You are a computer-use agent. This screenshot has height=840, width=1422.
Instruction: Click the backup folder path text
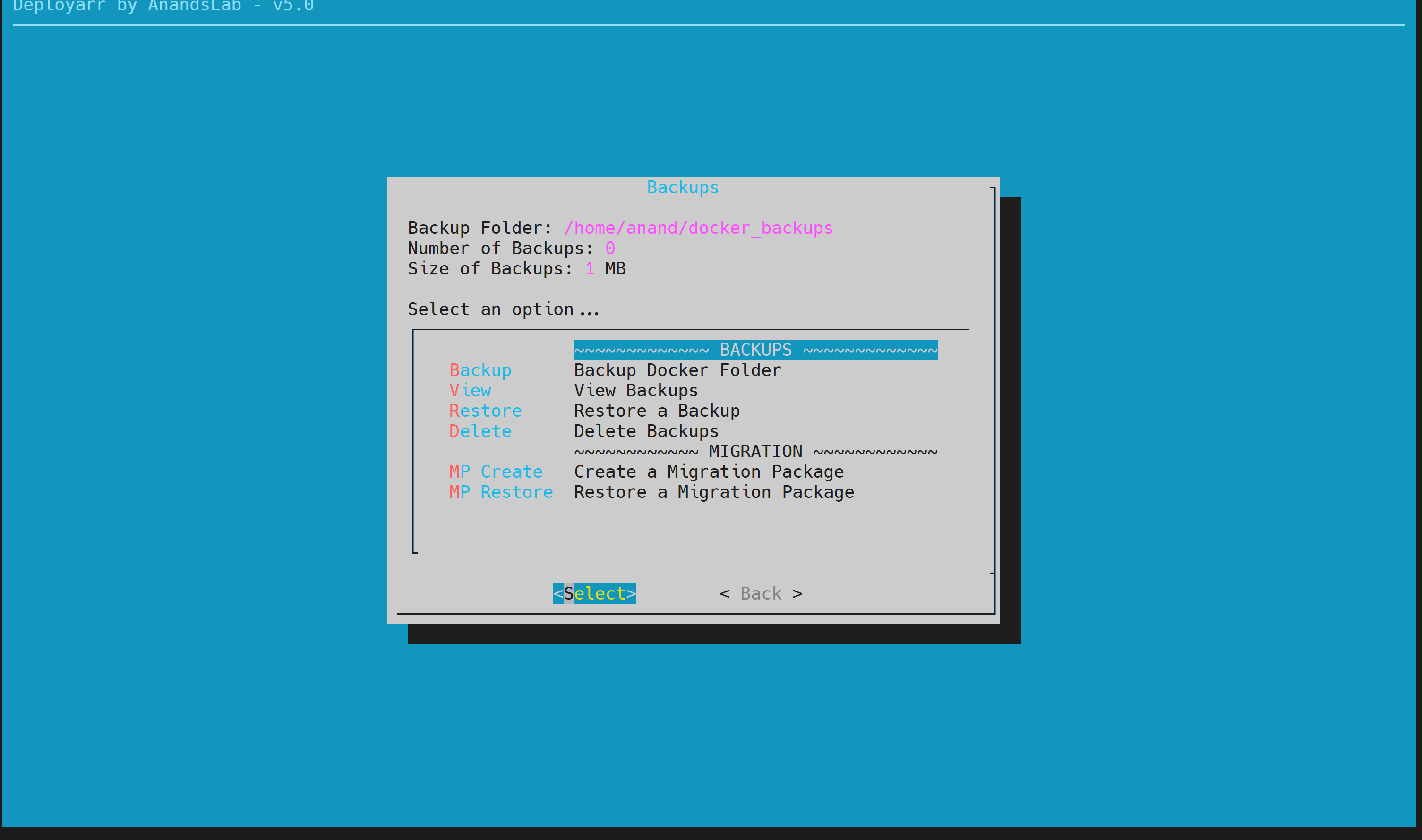[698, 228]
